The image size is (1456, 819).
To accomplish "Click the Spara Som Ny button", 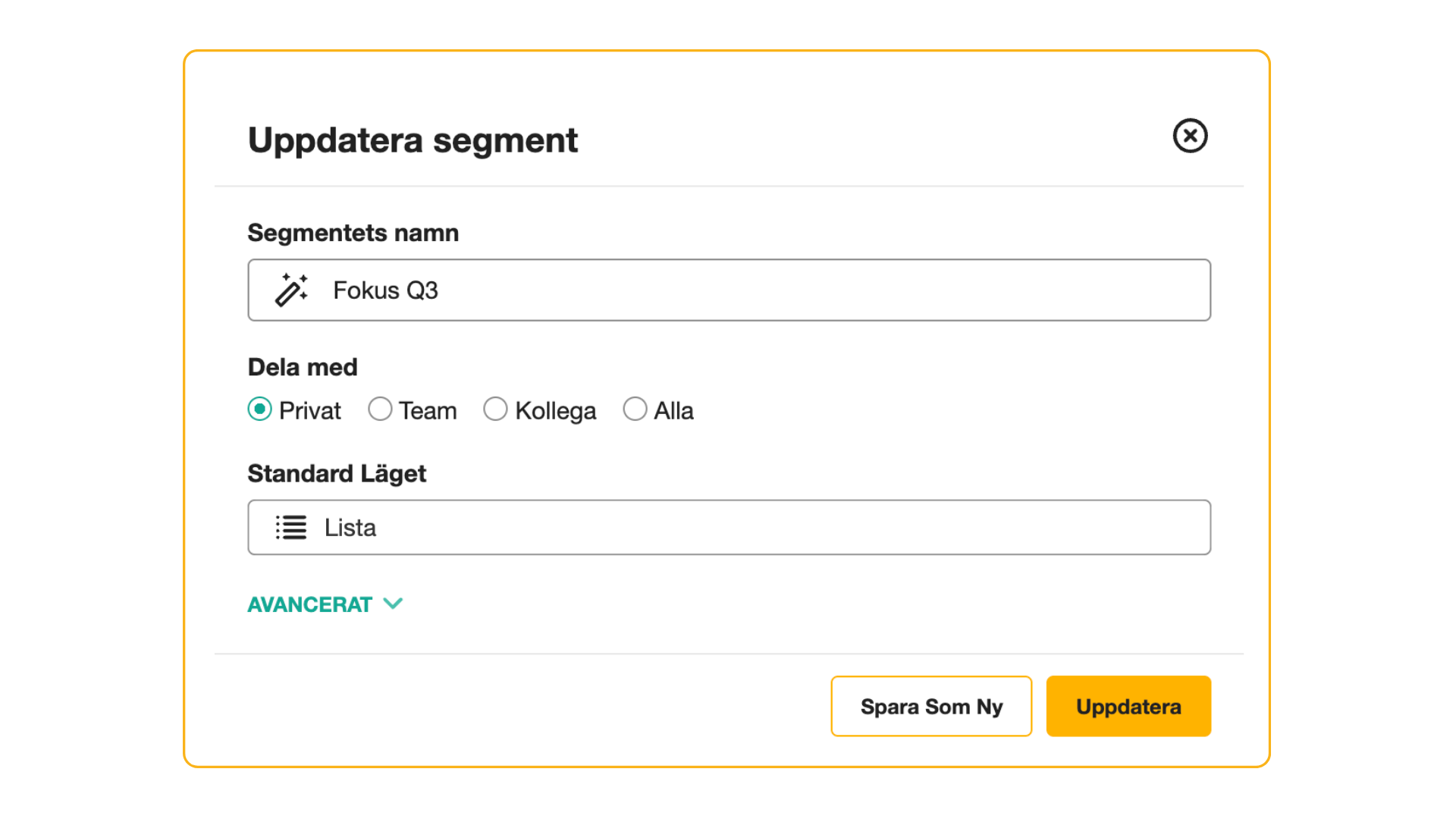I will click(x=931, y=706).
